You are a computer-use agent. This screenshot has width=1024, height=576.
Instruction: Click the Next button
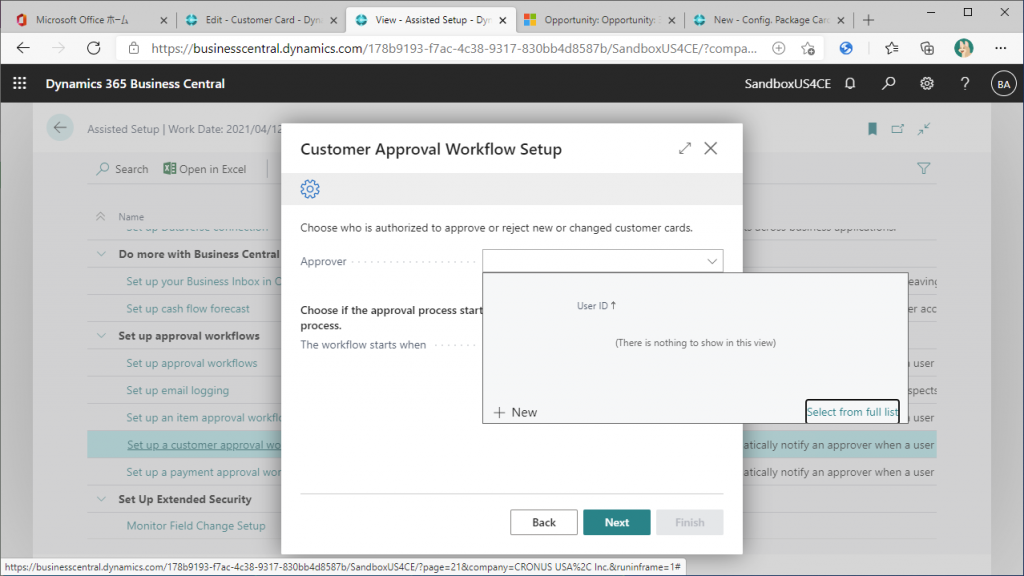point(617,522)
